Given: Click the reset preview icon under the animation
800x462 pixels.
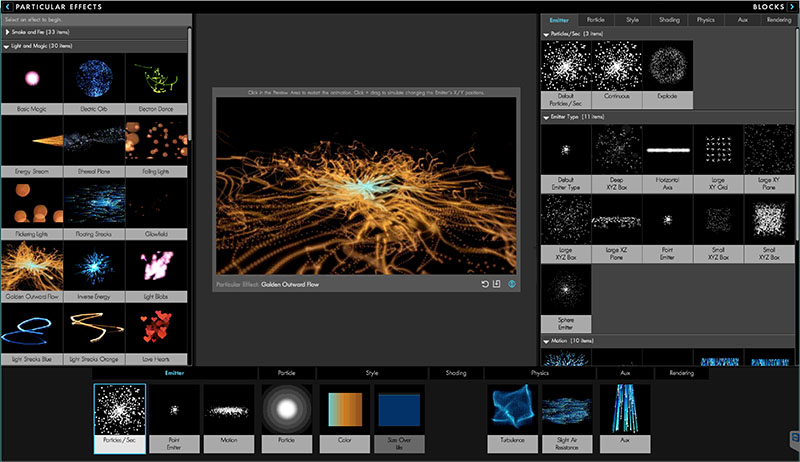Looking at the screenshot, I should click(x=484, y=284).
